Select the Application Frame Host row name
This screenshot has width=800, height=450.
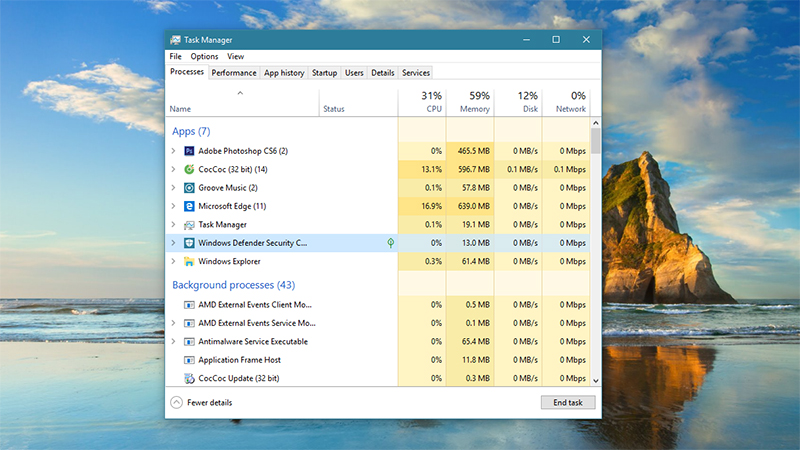pyautogui.click(x=239, y=360)
